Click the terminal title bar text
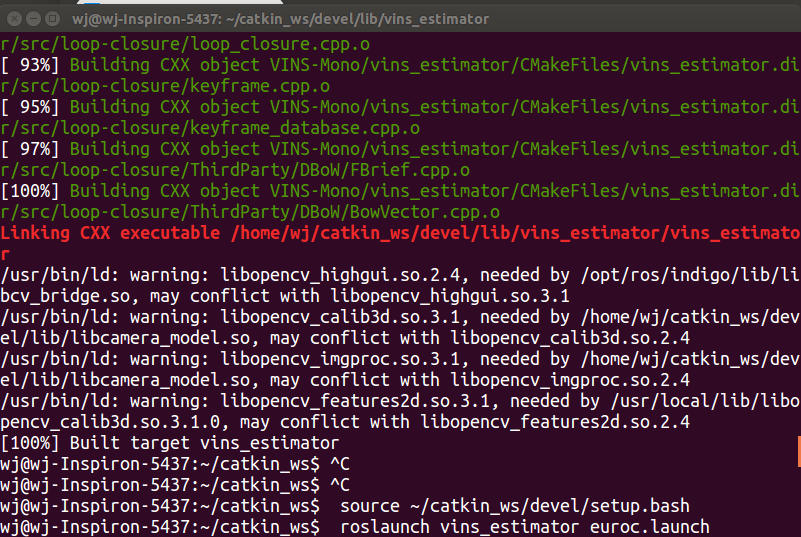 (280, 19)
